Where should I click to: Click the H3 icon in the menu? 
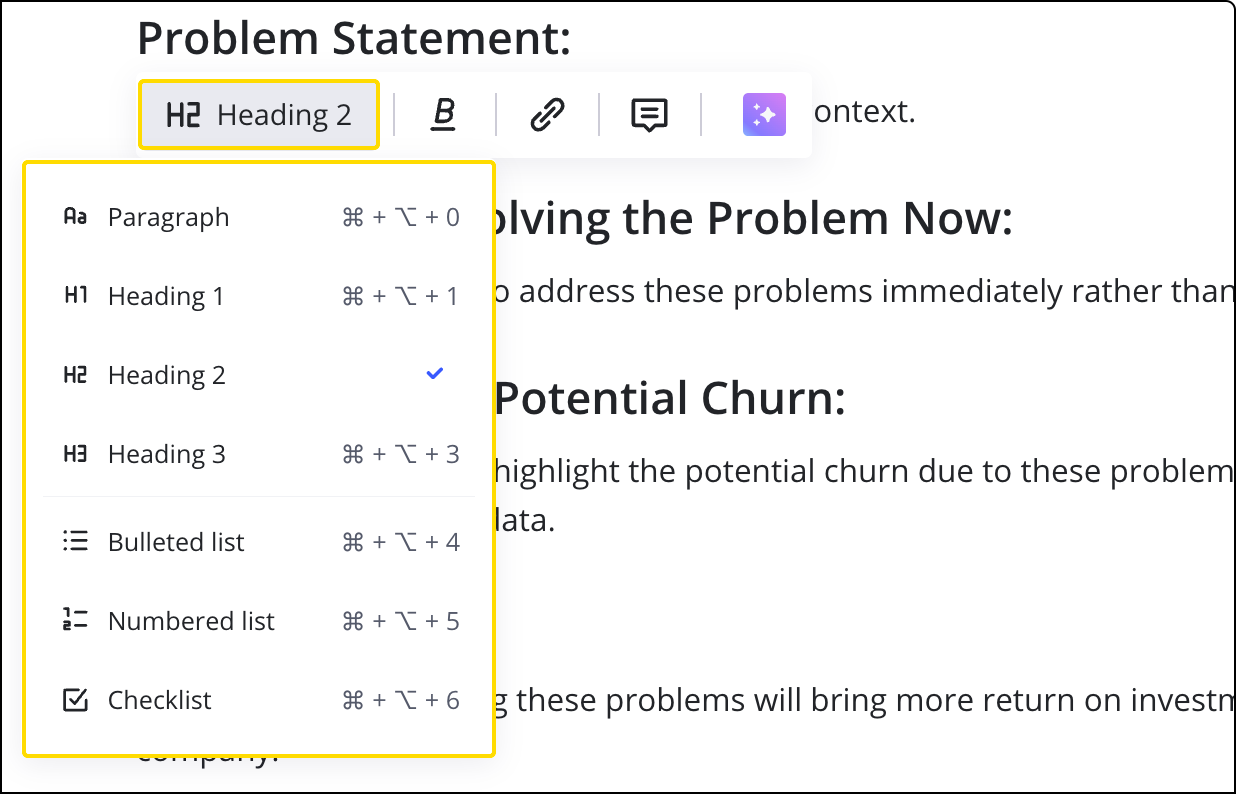point(75,454)
